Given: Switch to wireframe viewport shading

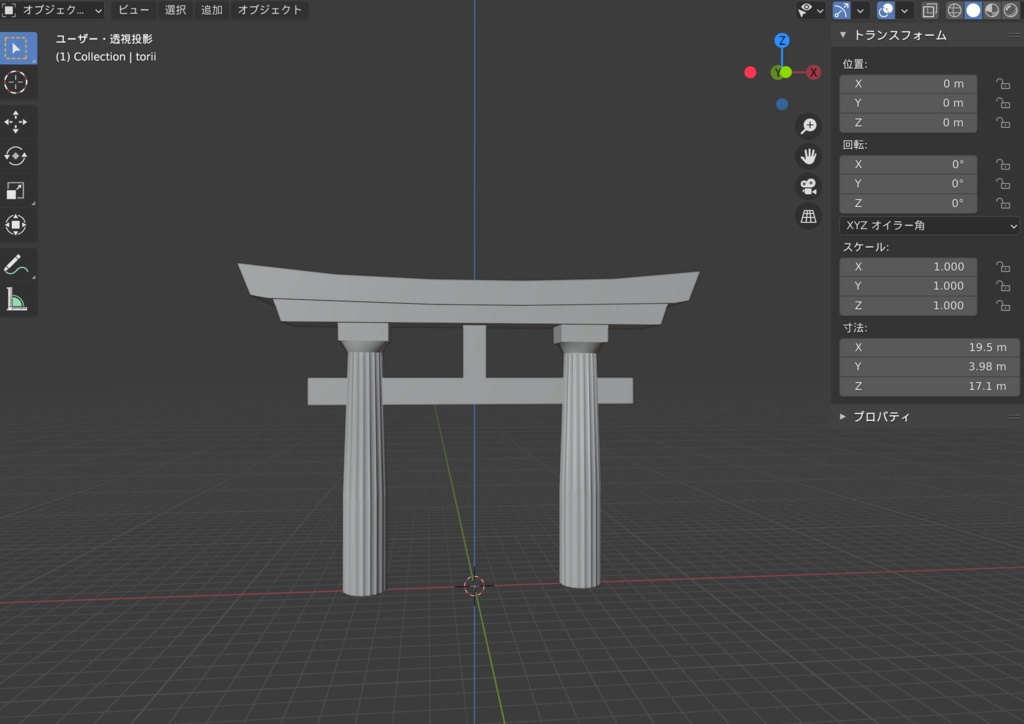Looking at the screenshot, I should (x=954, y=10).
